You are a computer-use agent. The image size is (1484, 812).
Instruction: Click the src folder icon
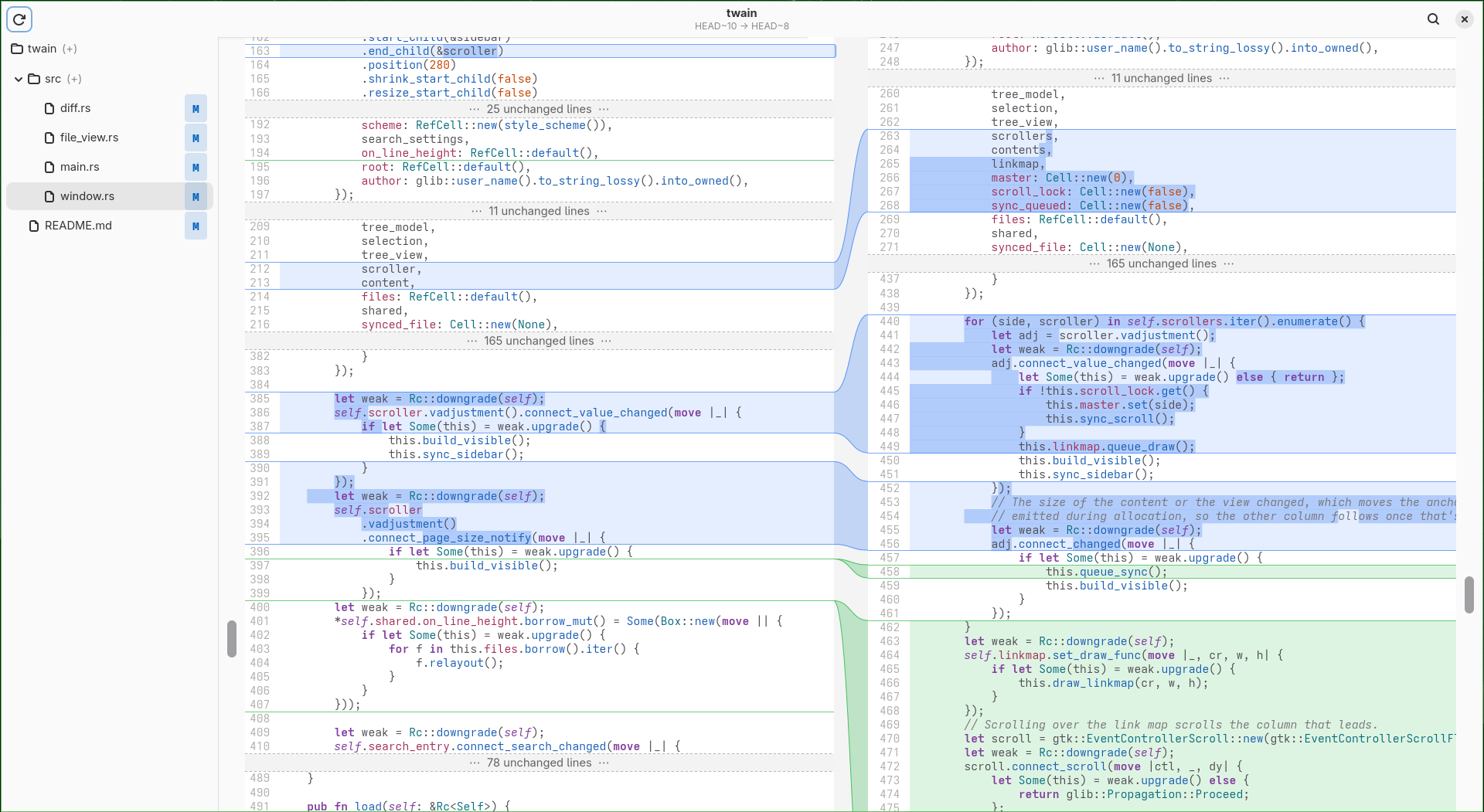click(34, 79)
